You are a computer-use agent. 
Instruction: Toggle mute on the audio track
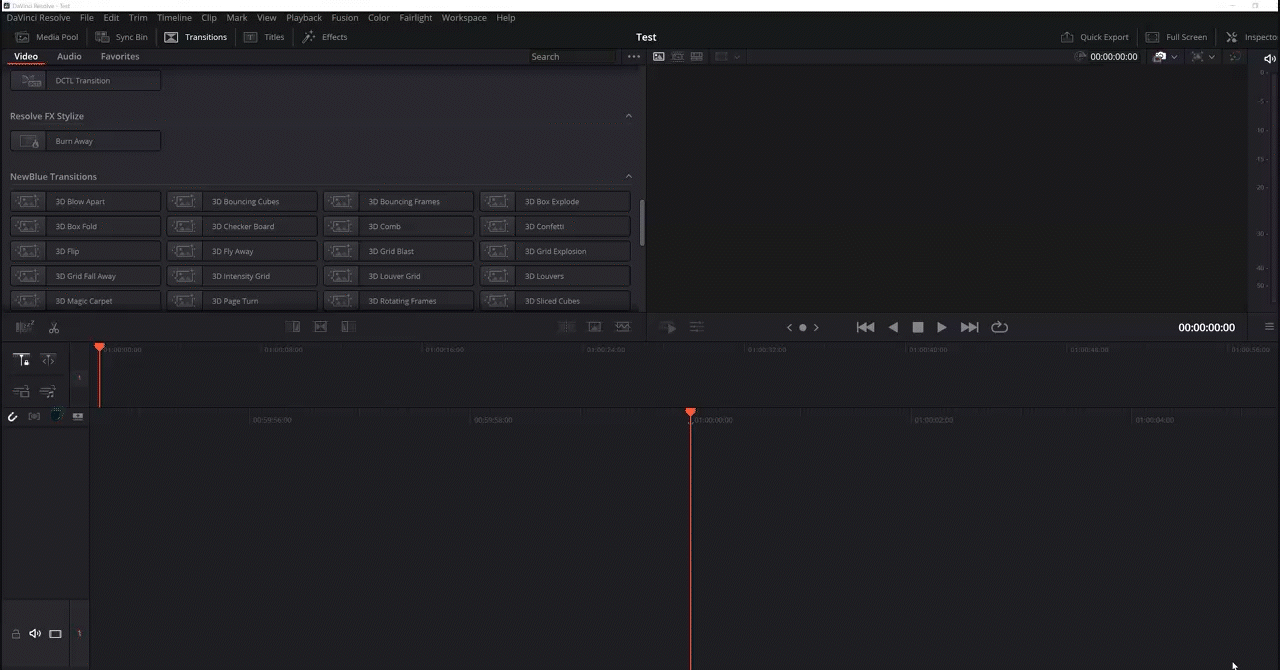pos(35,633)
